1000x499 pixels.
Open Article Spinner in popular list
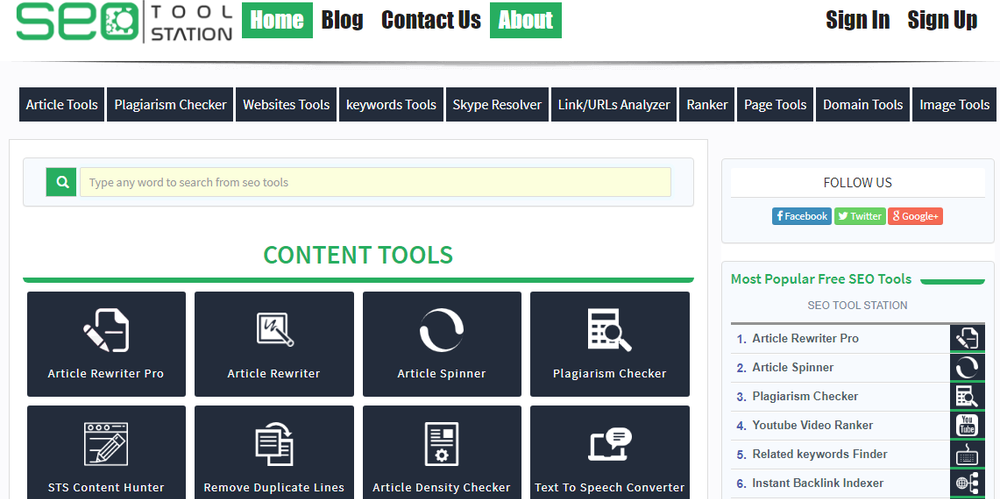(793, 368)
